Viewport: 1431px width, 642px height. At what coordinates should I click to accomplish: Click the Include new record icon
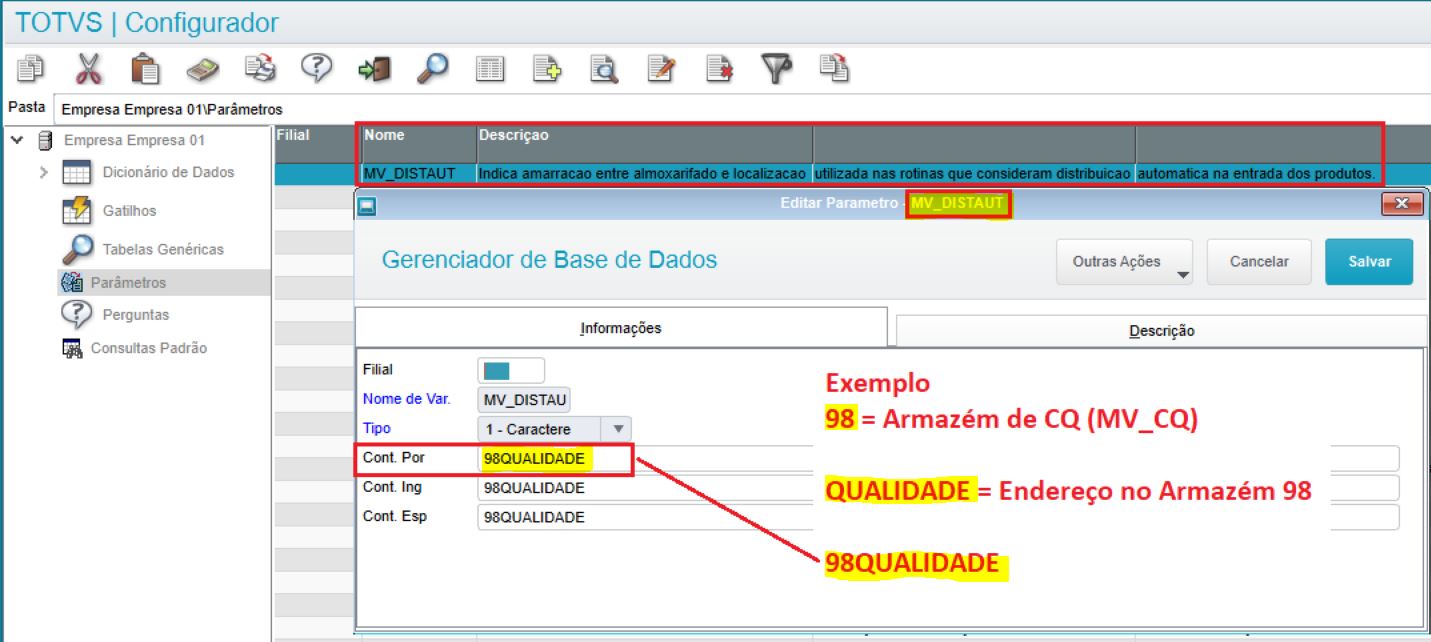point(547,69)
